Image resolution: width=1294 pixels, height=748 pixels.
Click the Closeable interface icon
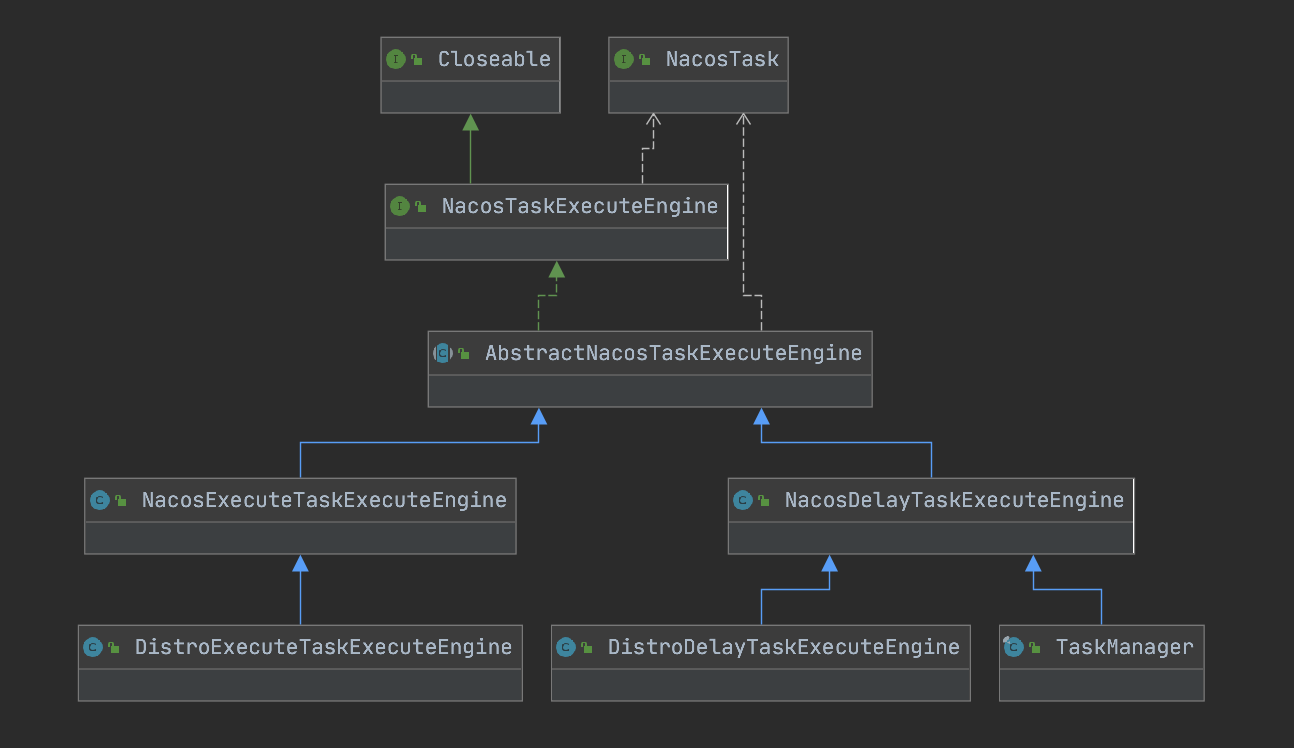(x=395, y=59)
